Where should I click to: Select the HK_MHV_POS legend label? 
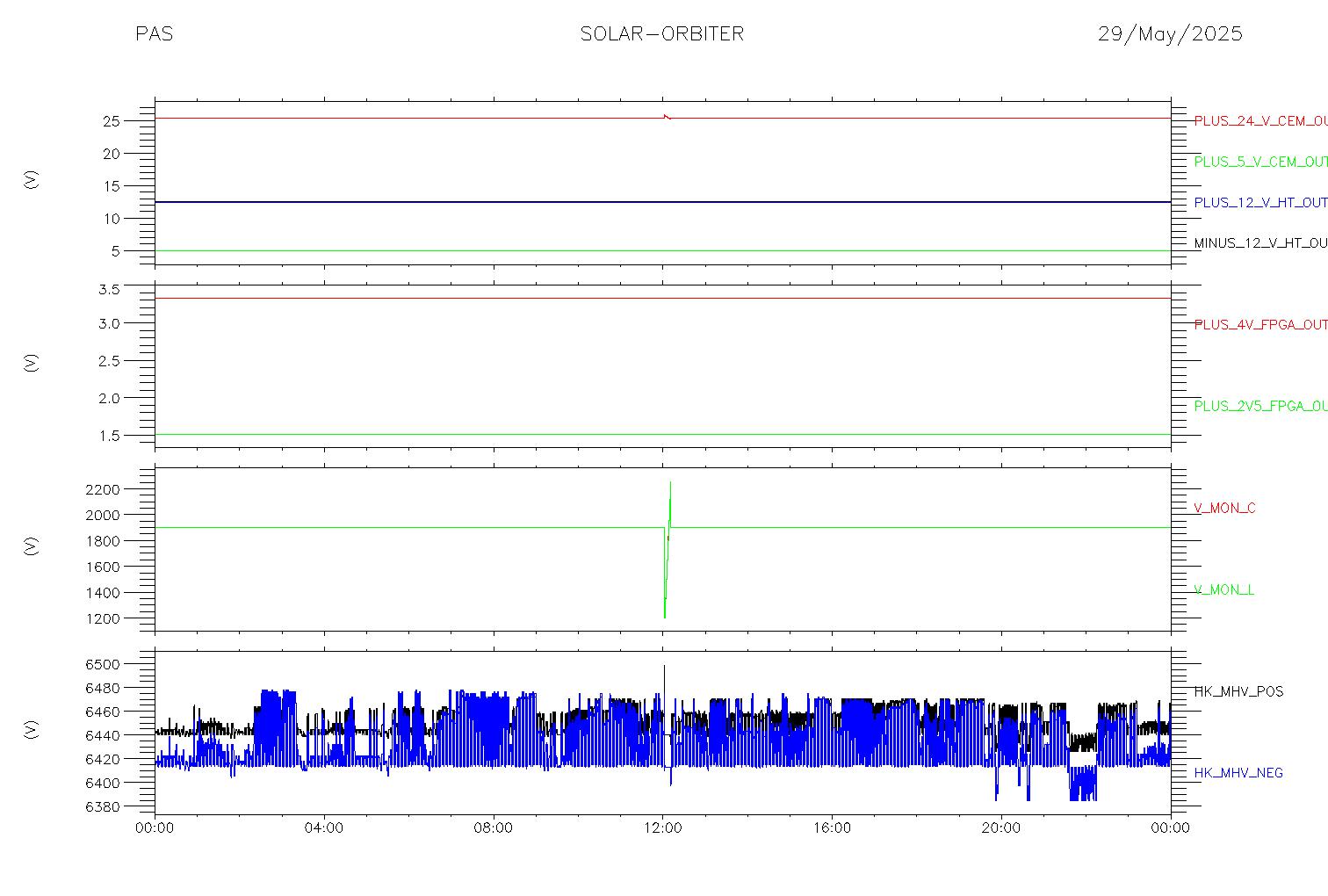pos(1238,692)
